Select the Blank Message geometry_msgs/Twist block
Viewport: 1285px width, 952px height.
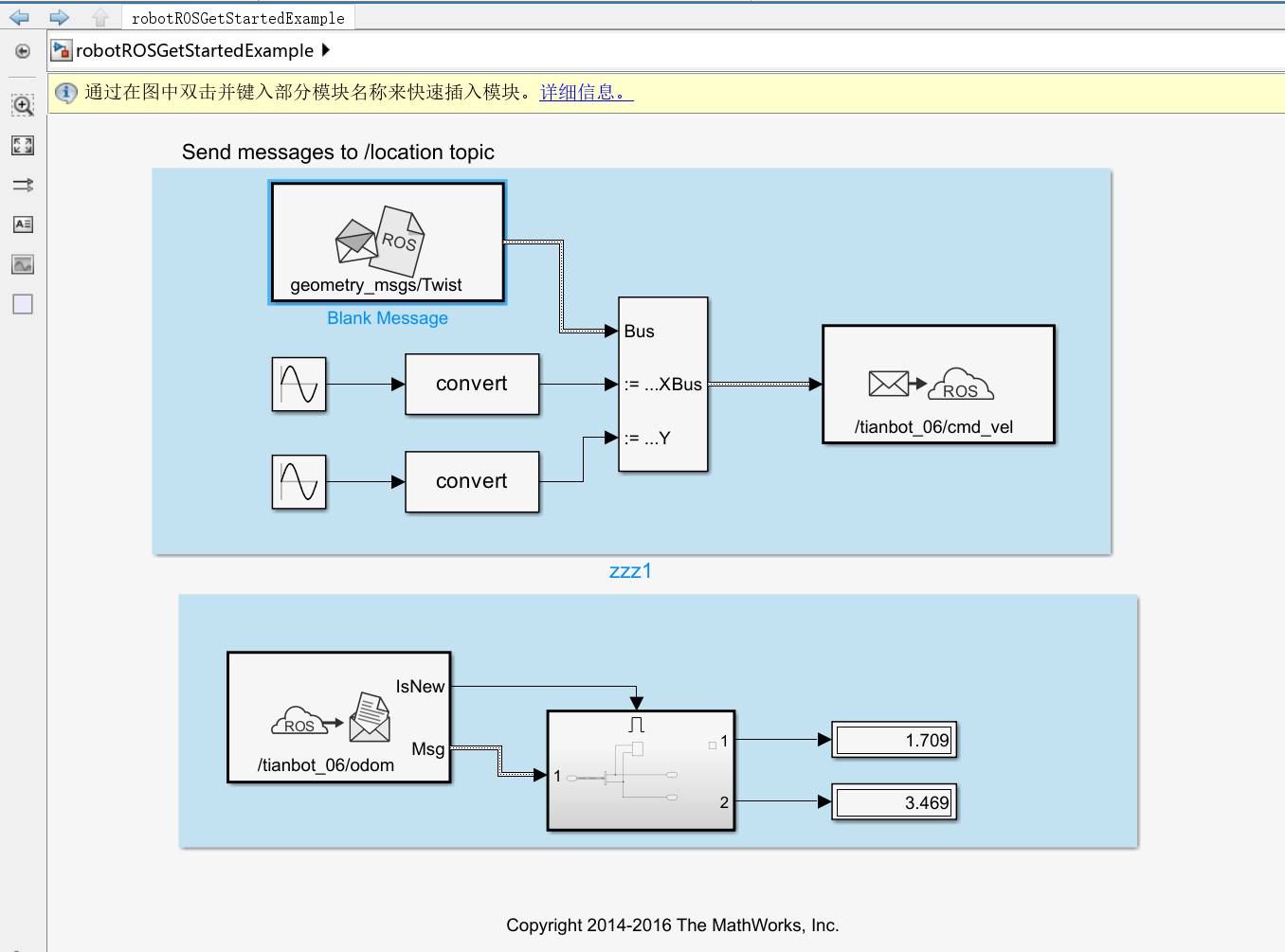(x=388, y=242)
